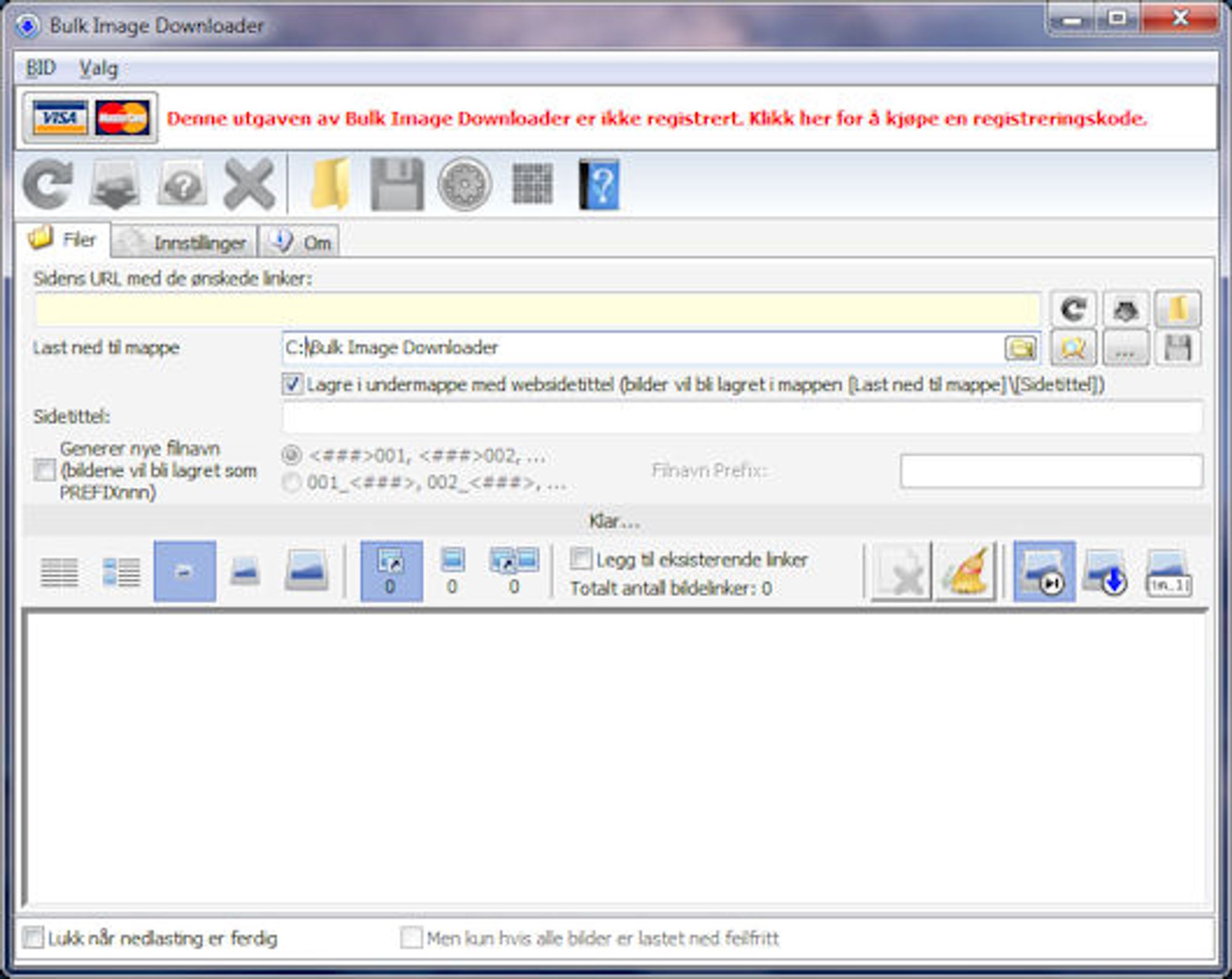Close the Bulk Image Downloader window
The height and width of the screenshot is (979, 1232).
(x=1180, y=20)
